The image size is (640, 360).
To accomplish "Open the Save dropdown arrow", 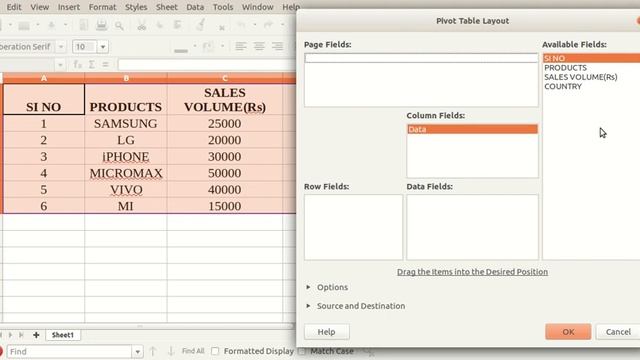I will (65, 25).
